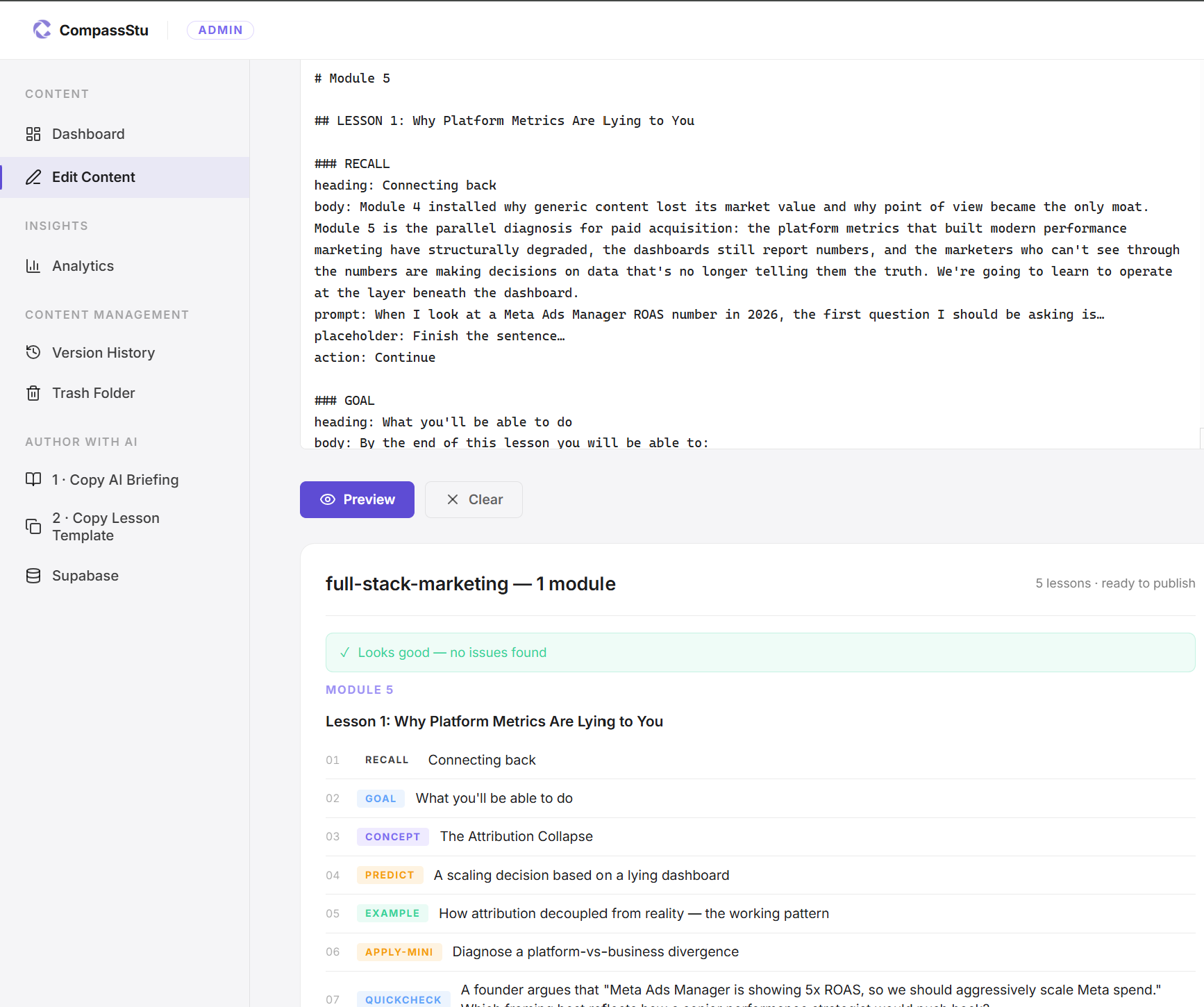Click the CompassStu logo icon
The width and height of the screenshot is (1204, 1007).
(42, 29)
